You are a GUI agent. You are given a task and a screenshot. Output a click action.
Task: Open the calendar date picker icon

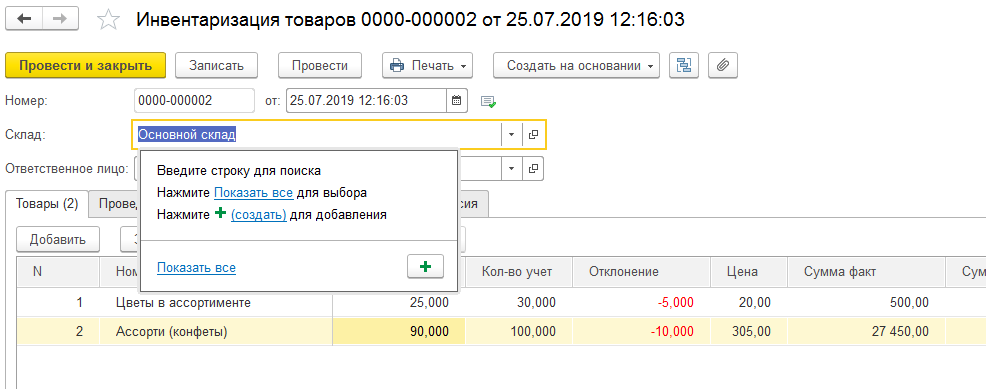(457, 101)
